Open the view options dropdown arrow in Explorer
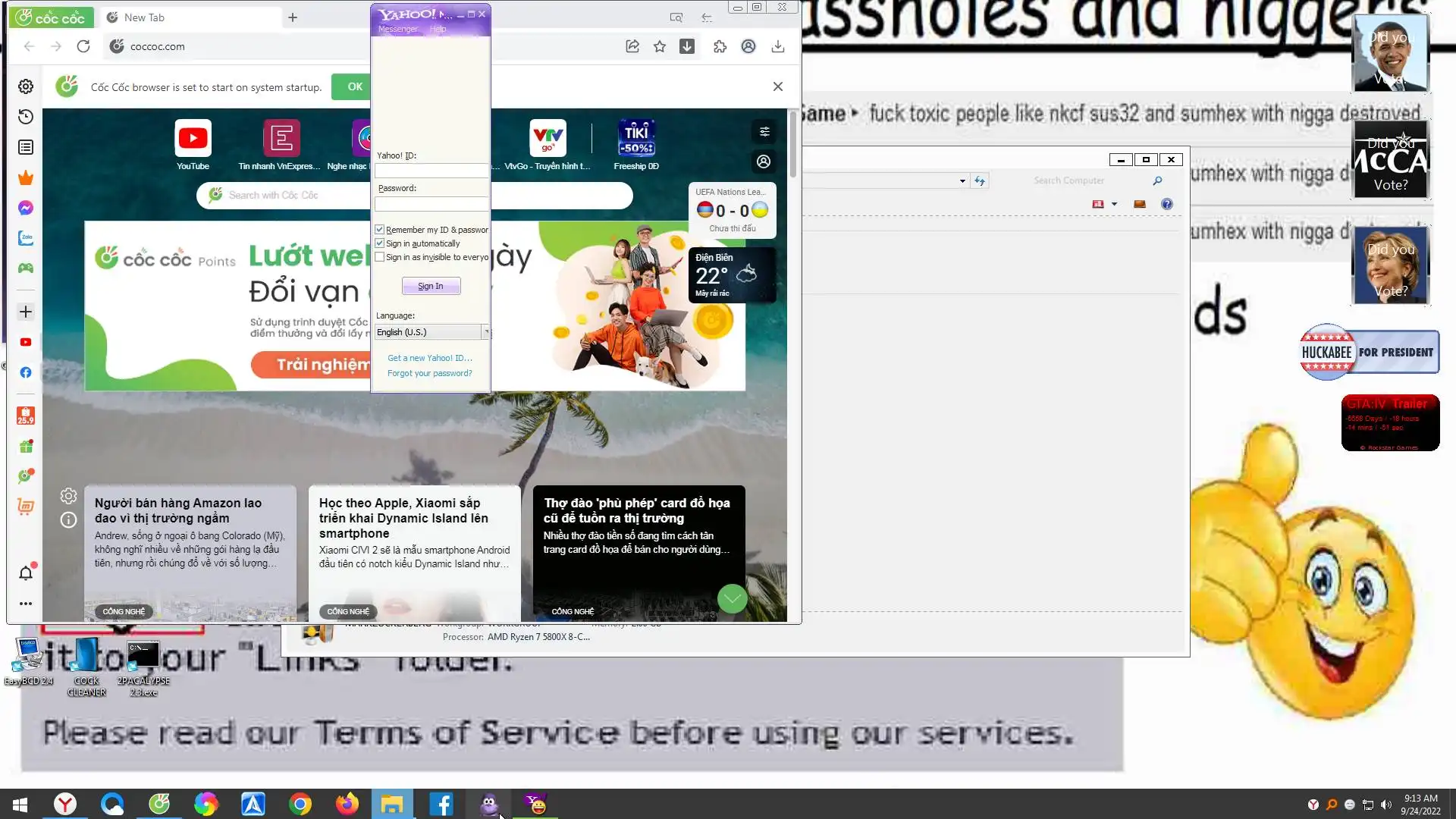Screen dimensions: 1456x819 coord(1114,204)
